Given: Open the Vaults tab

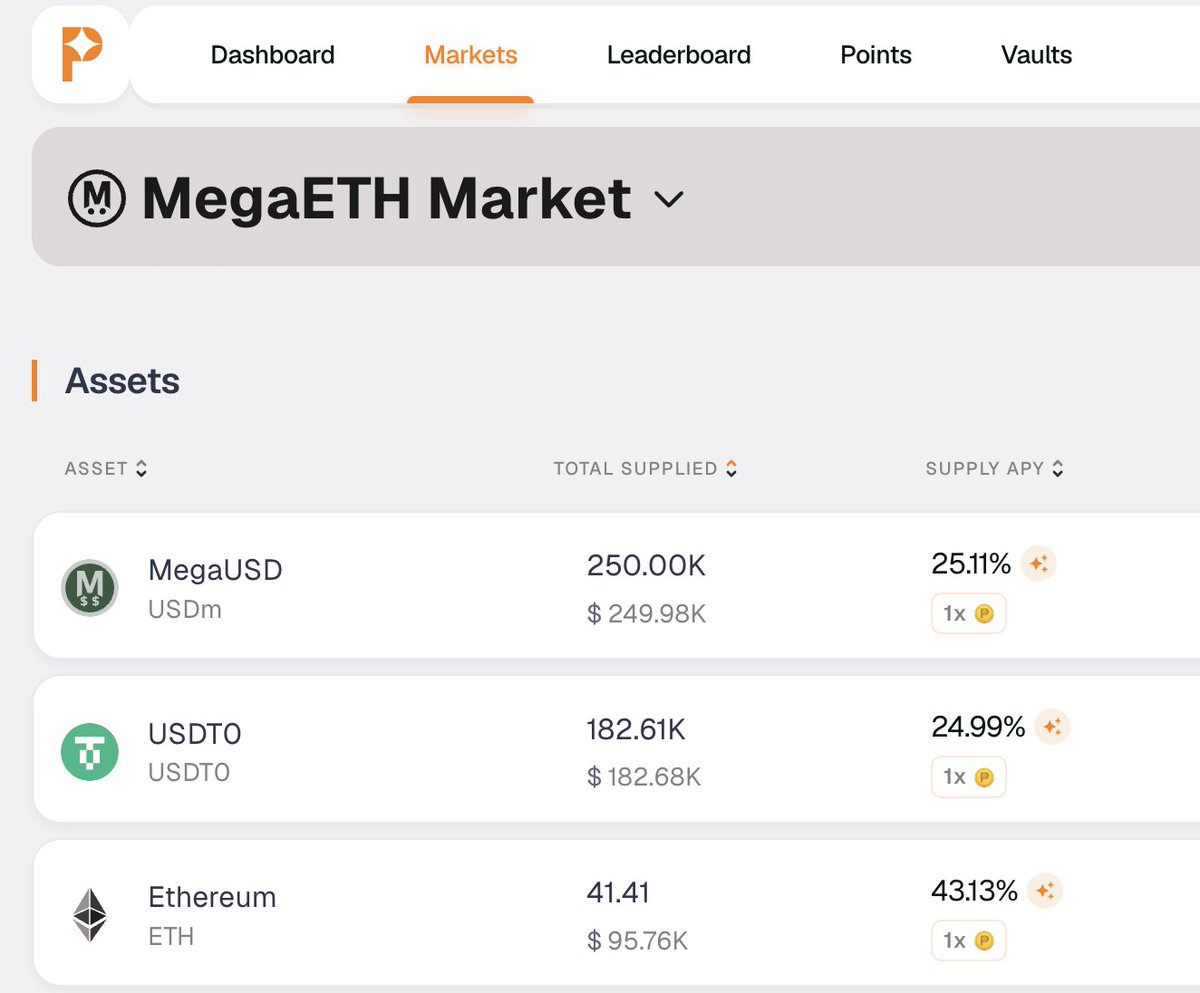Looking at the screenshot, I should click(x=1036, y=55).
